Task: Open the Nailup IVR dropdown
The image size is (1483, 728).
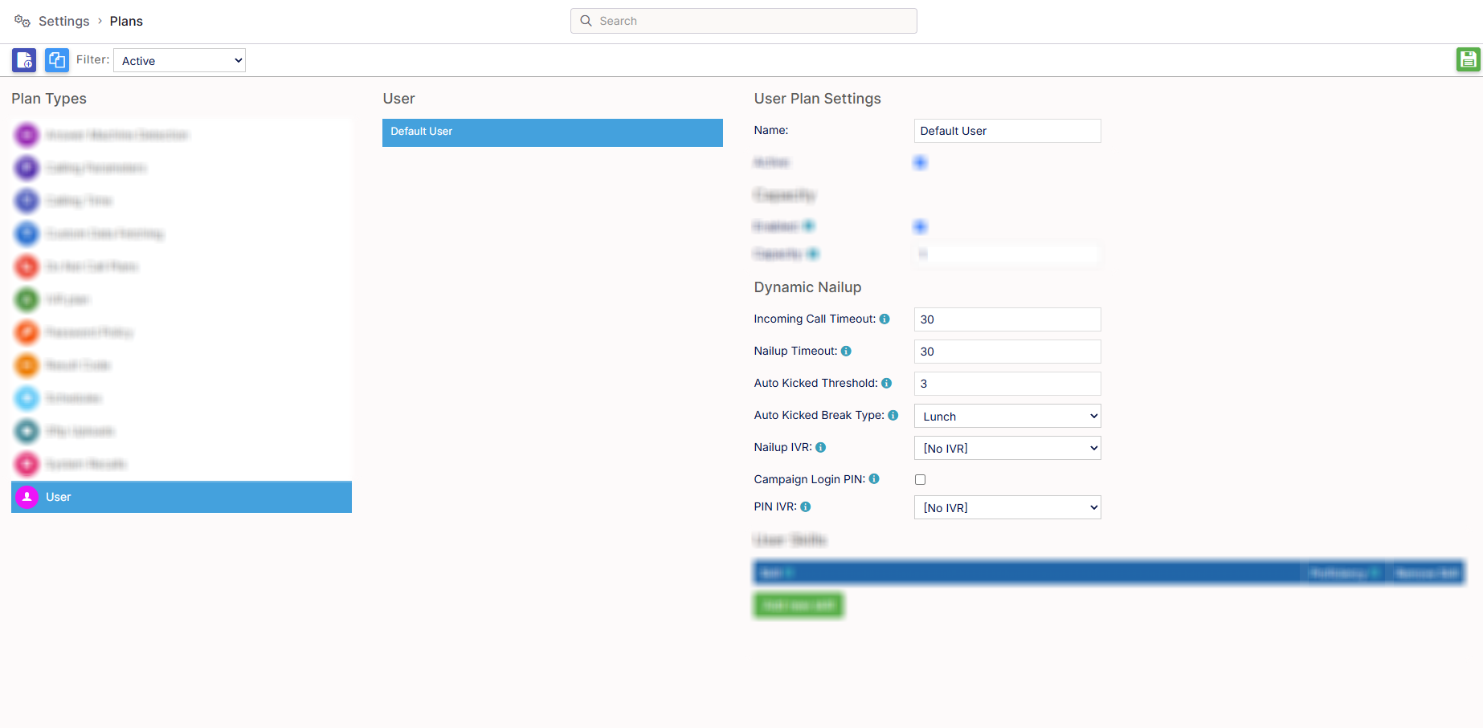Action: pos(1007,448)
